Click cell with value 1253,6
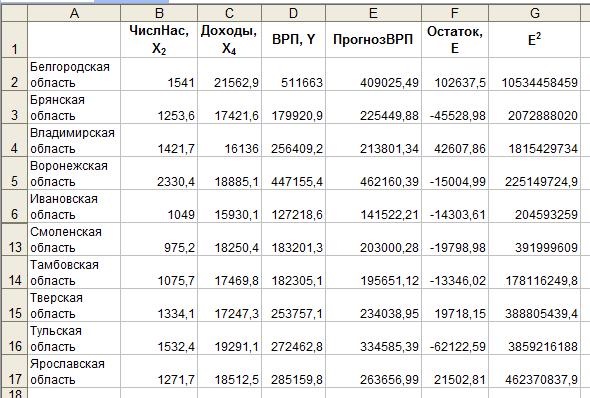590x398 pixels. point(159,107)
